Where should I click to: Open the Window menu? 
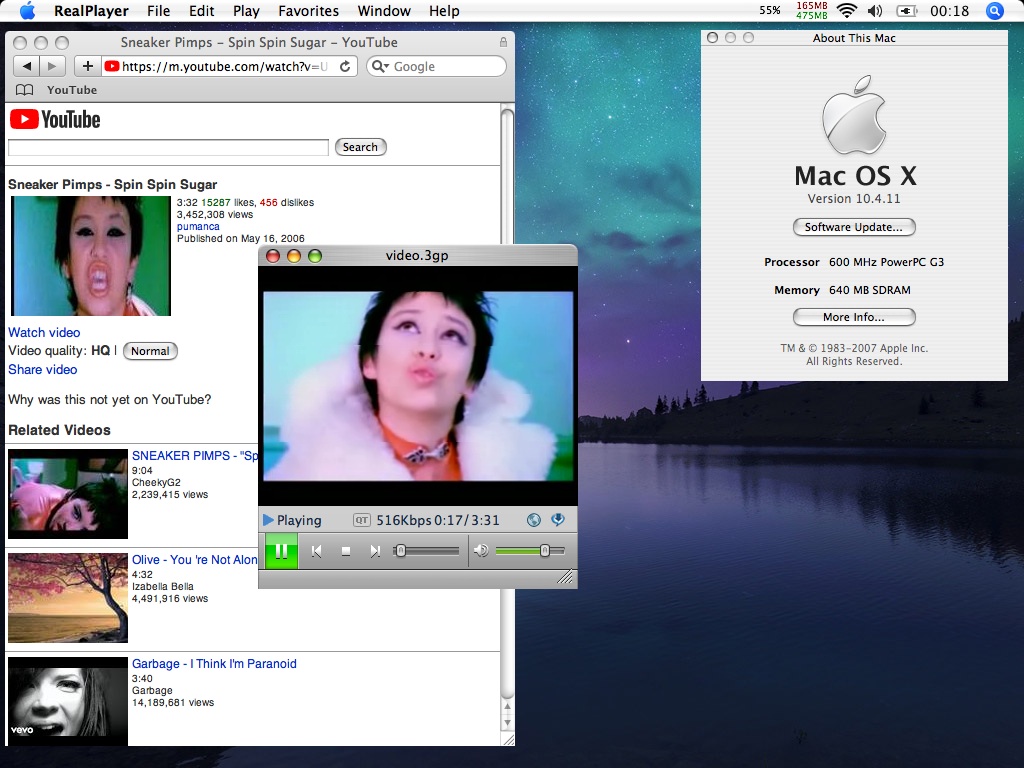[x=384, y=11]
